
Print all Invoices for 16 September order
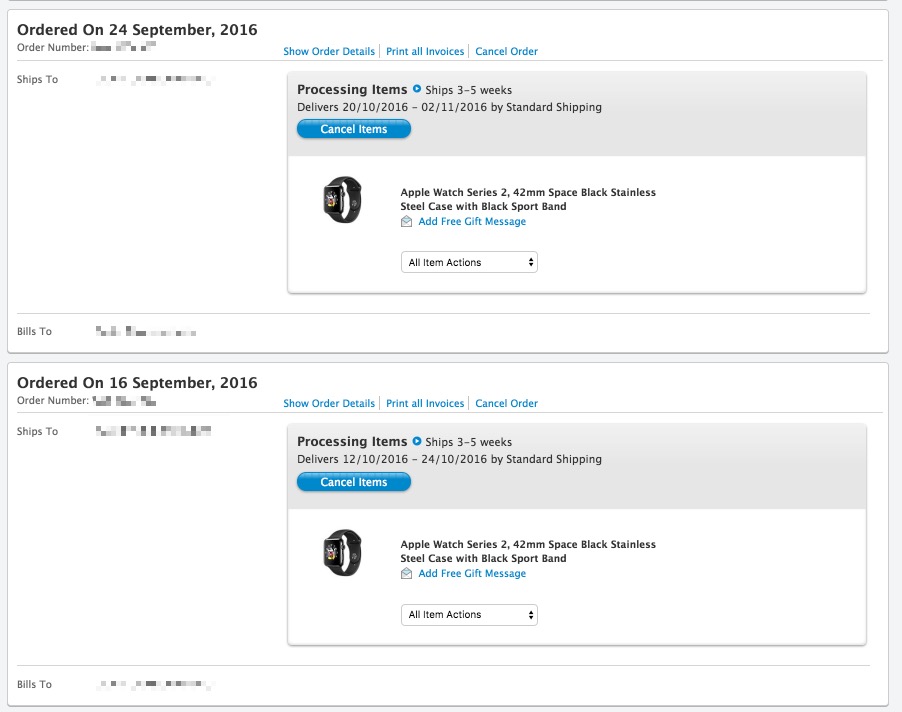(x=425, y=403)
